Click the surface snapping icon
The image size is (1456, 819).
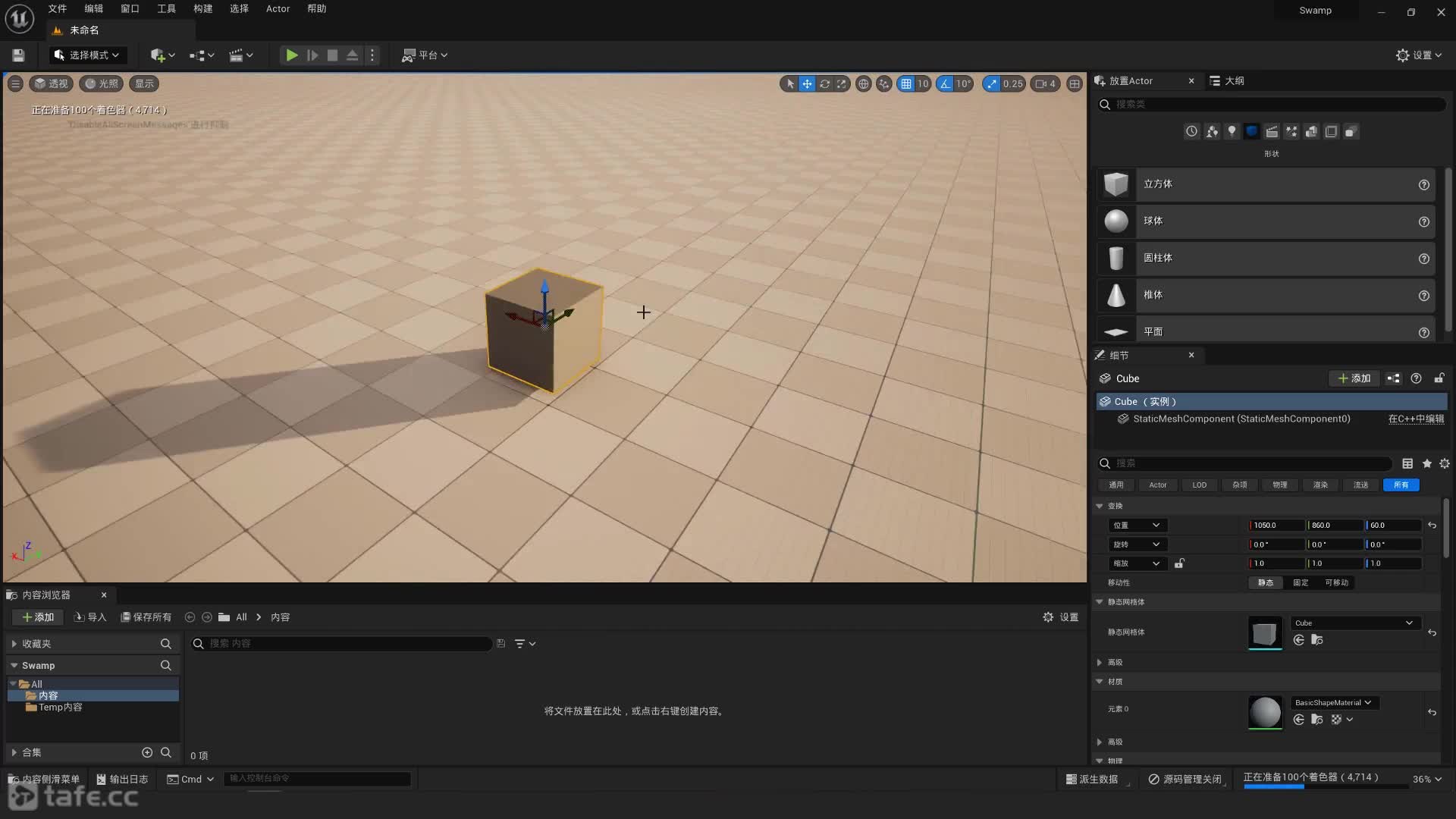[x=883, y=84]
